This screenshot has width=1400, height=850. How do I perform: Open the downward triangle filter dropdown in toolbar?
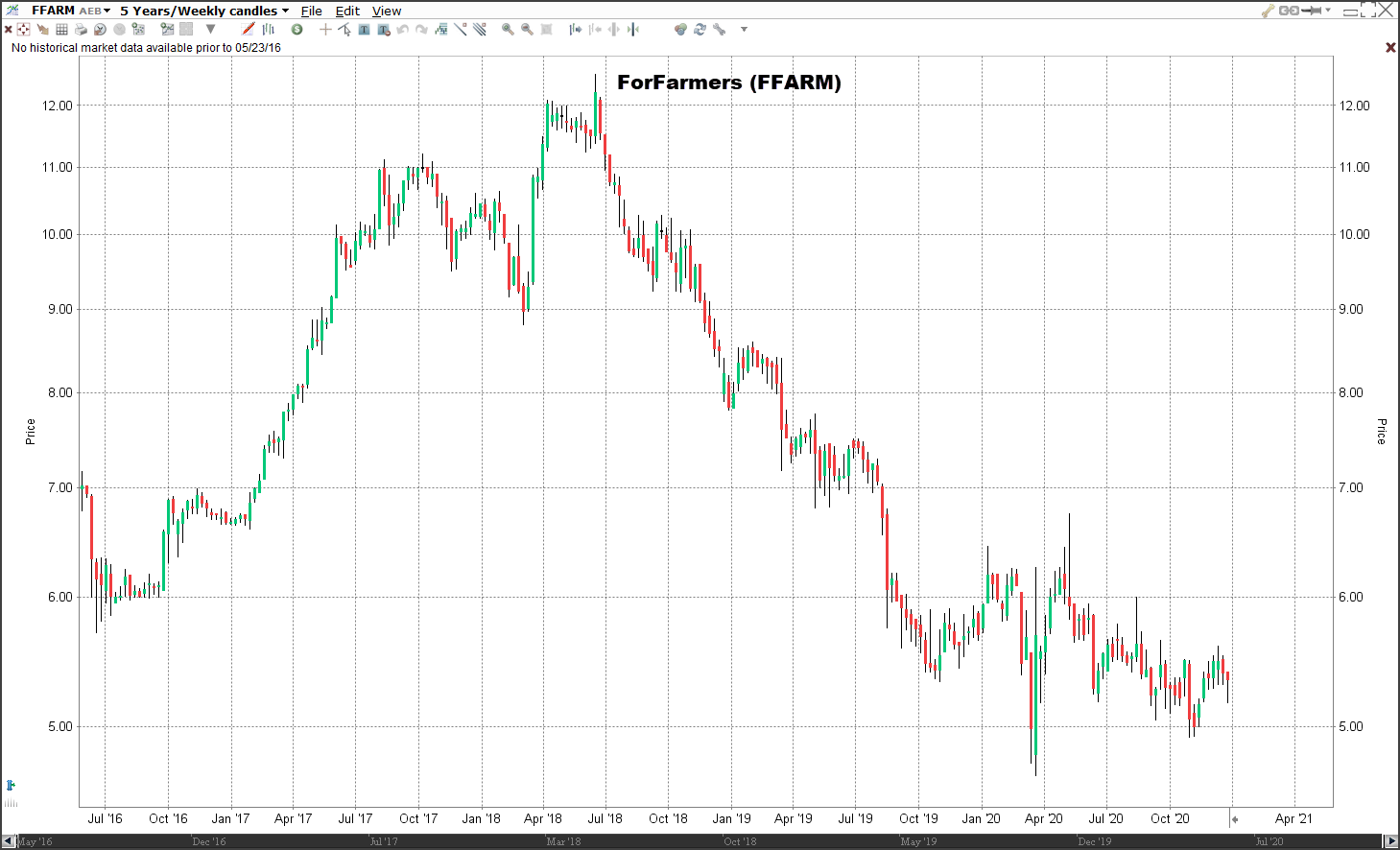tap(210, 30)
